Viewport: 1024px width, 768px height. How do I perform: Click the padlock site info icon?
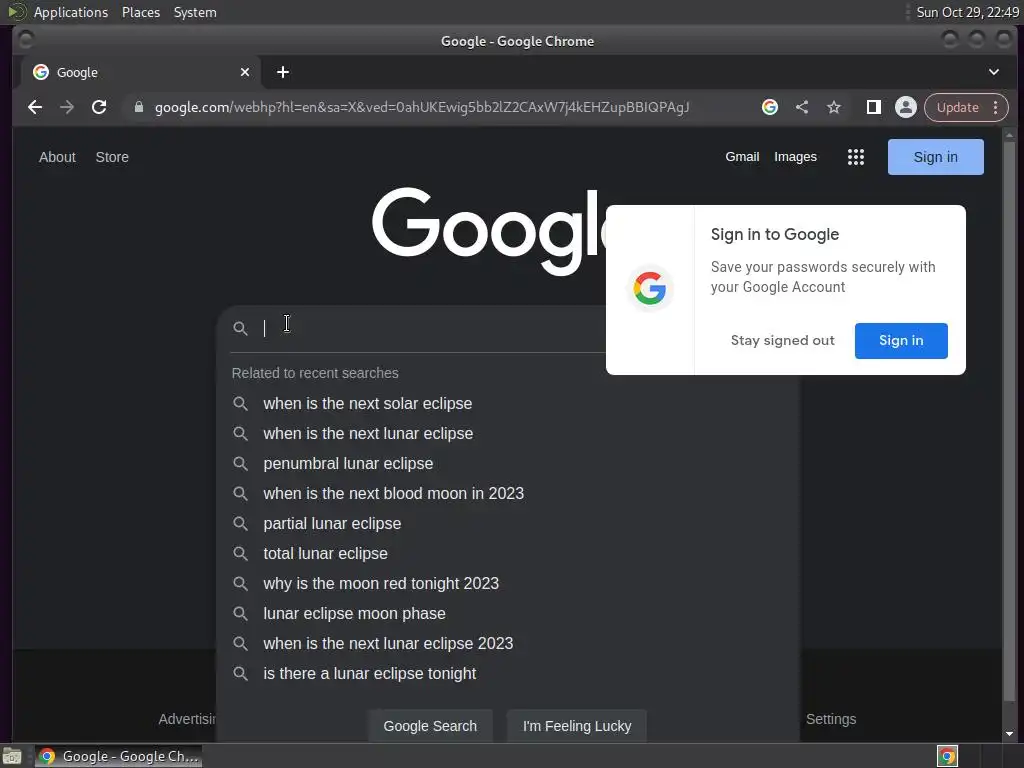[x=138, y=107]
